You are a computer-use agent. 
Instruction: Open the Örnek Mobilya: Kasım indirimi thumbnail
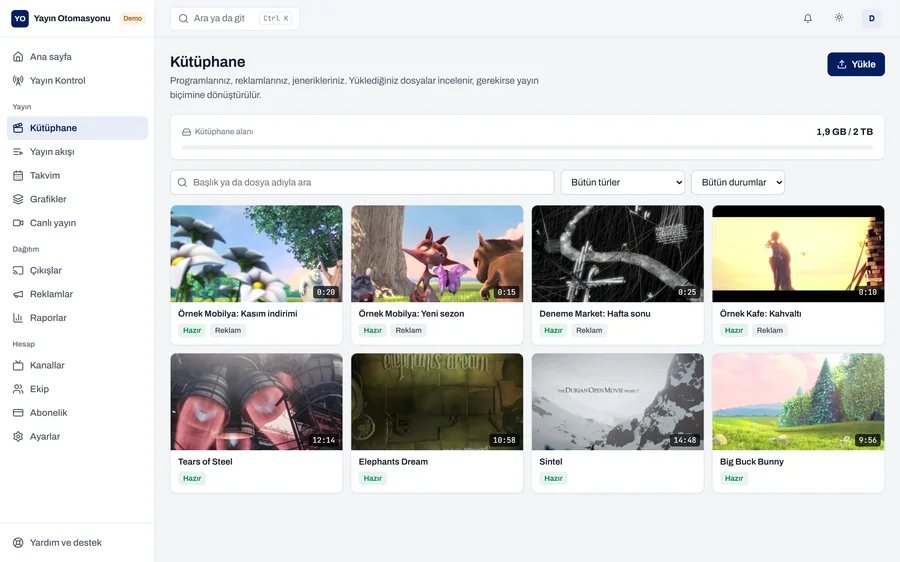257,254
